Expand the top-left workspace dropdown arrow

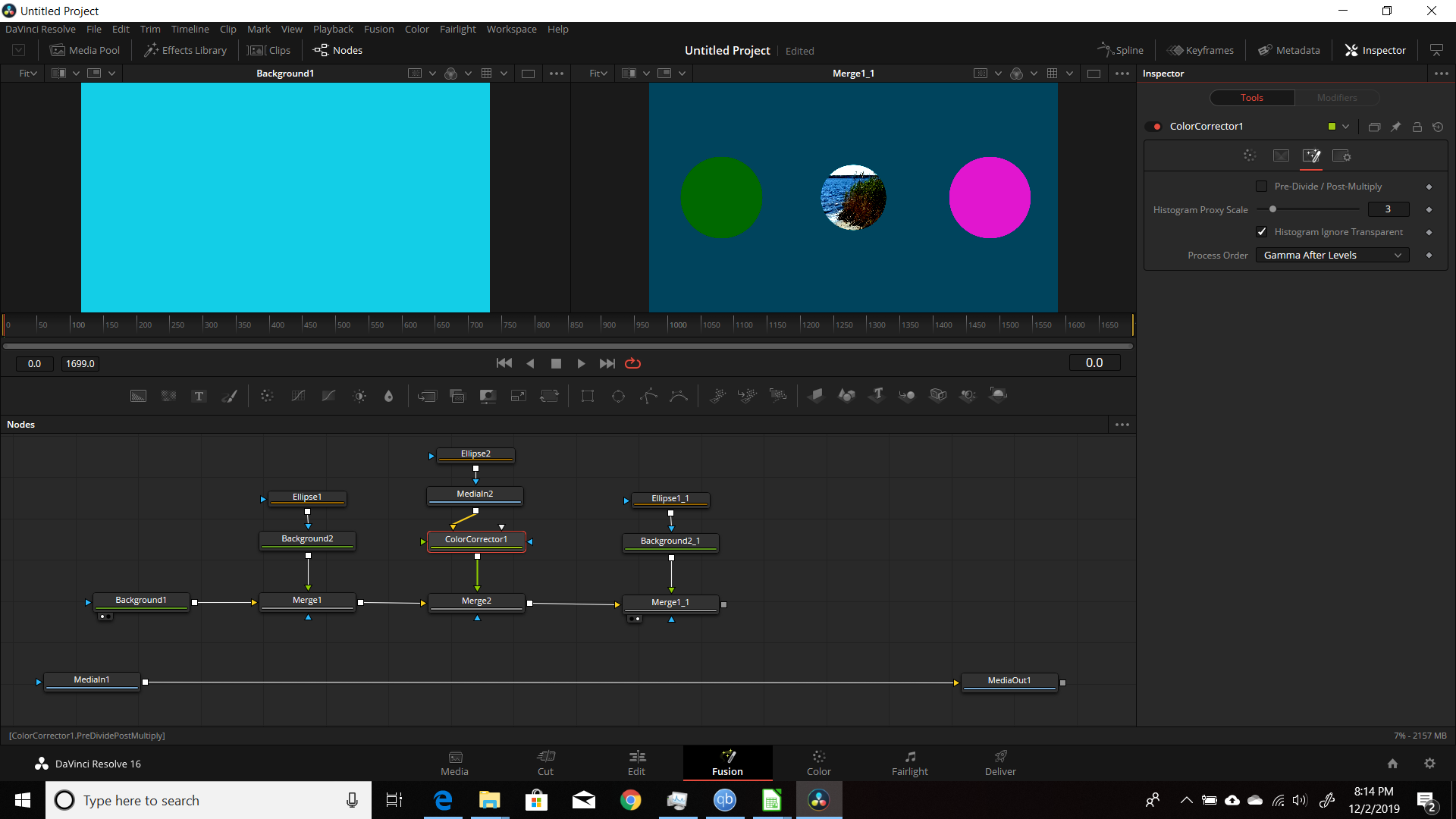pyautogui.click(x=19, y=50)
